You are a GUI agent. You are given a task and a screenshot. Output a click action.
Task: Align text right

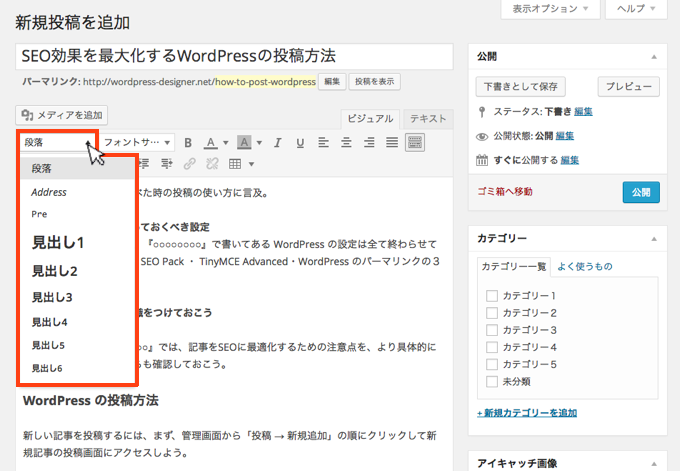tap(369, 142)
